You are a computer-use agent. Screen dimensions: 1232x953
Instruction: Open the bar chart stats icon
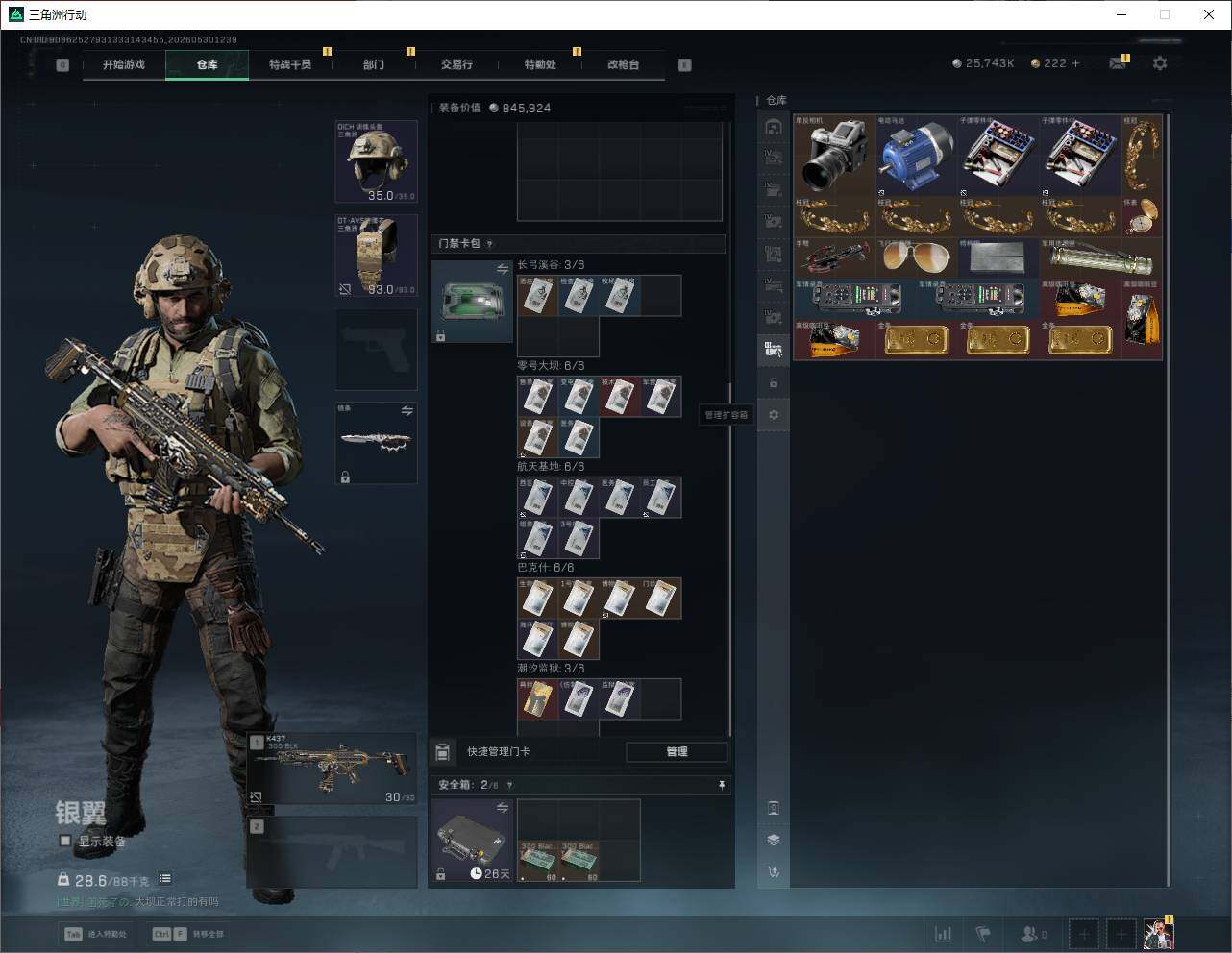pos(944,934)
